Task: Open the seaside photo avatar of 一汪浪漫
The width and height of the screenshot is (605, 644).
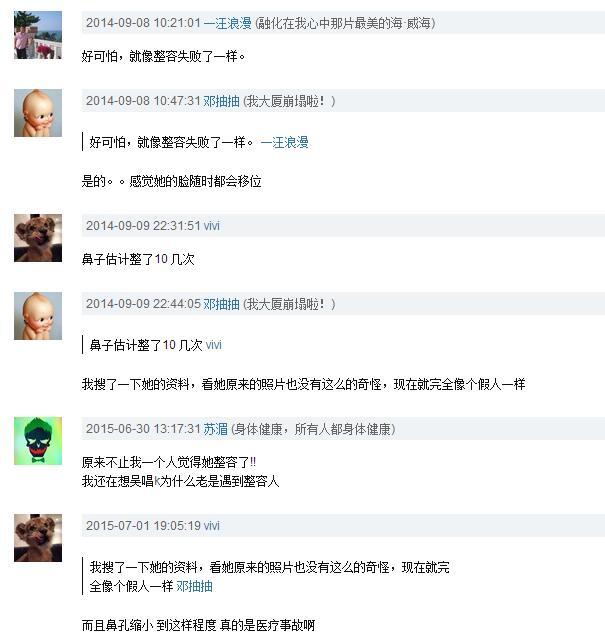Action: pos(38,35)
